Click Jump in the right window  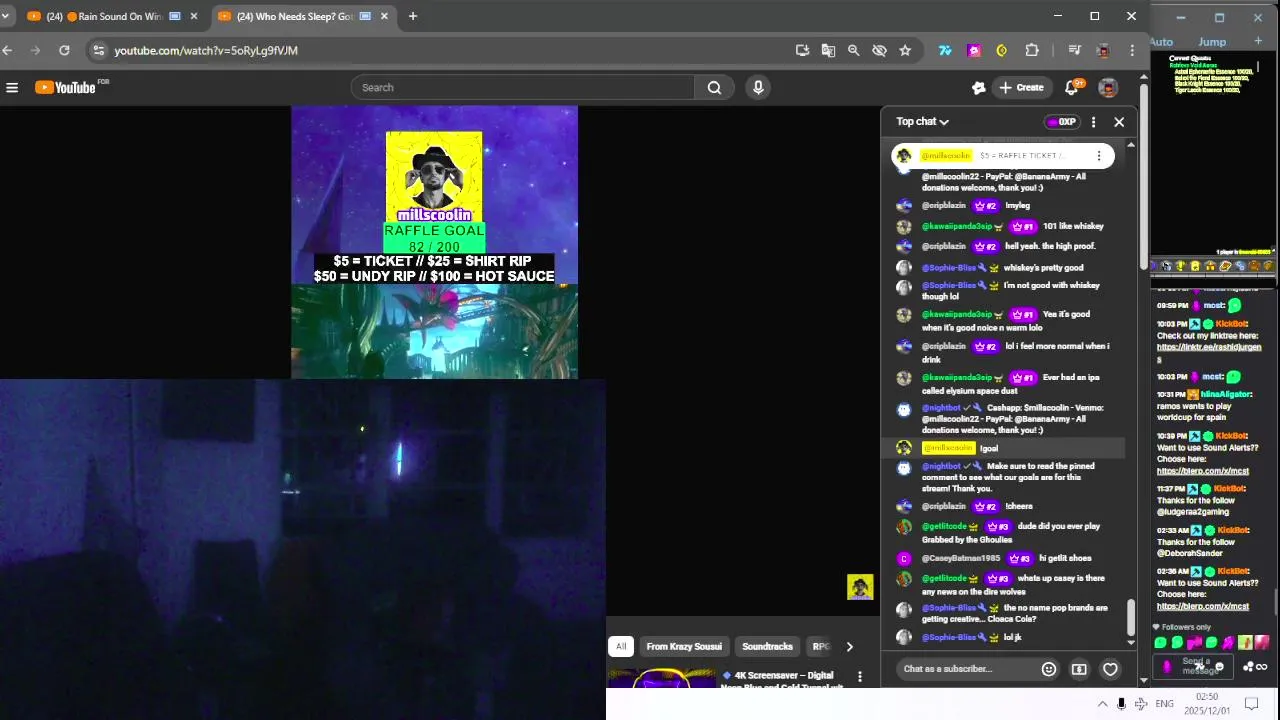click(x=1212, y=42)
